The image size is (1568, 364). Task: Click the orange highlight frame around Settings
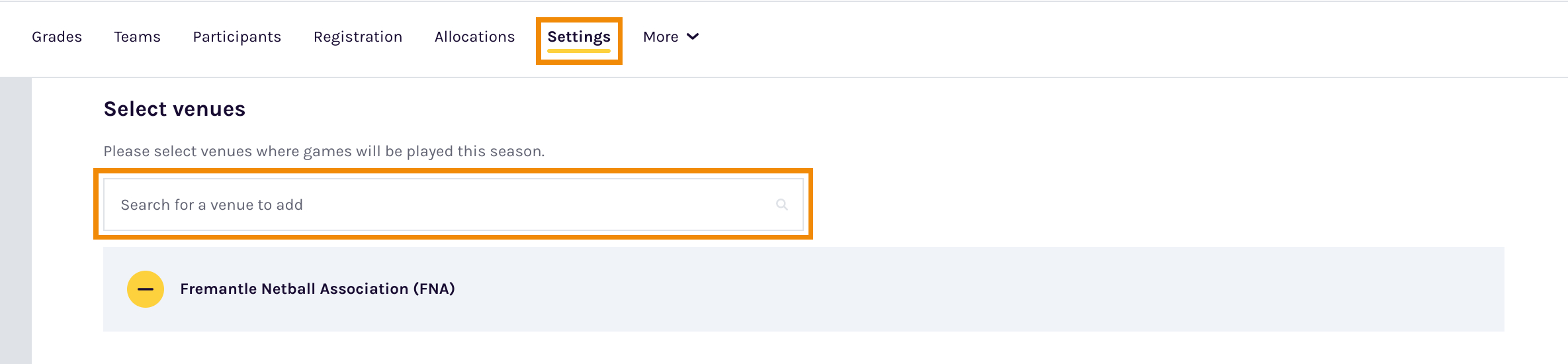pyautogui.click(x=579, y=19)
